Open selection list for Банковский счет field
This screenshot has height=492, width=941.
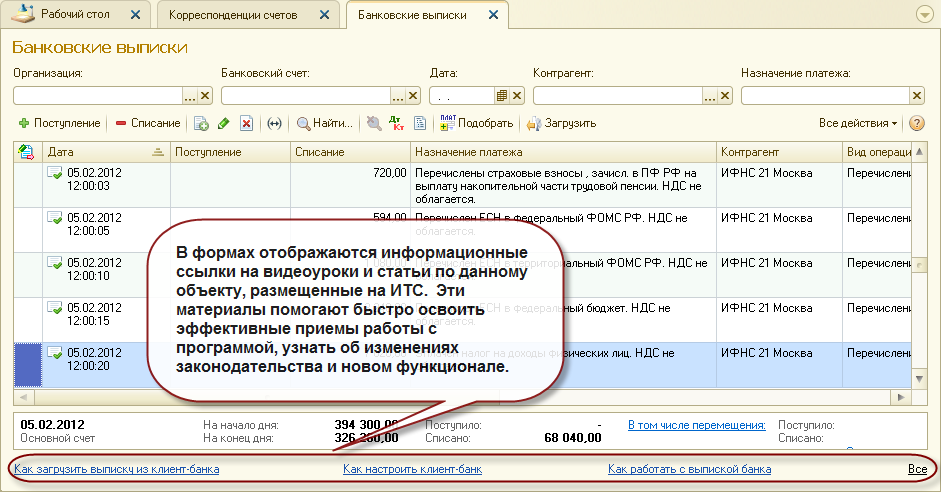click(x=397, y=95)
